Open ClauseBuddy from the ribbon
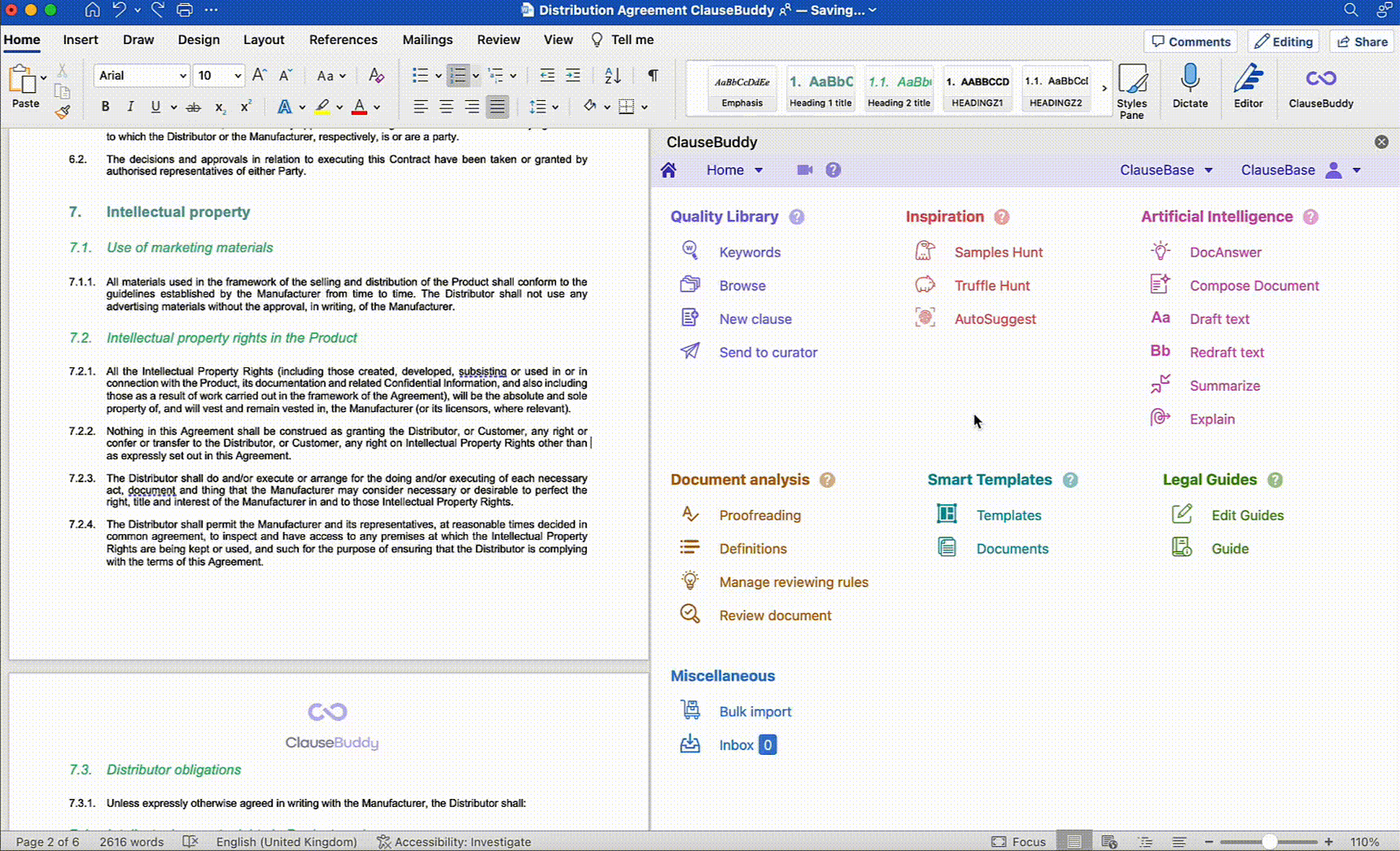 click(x=1320, y=87)
